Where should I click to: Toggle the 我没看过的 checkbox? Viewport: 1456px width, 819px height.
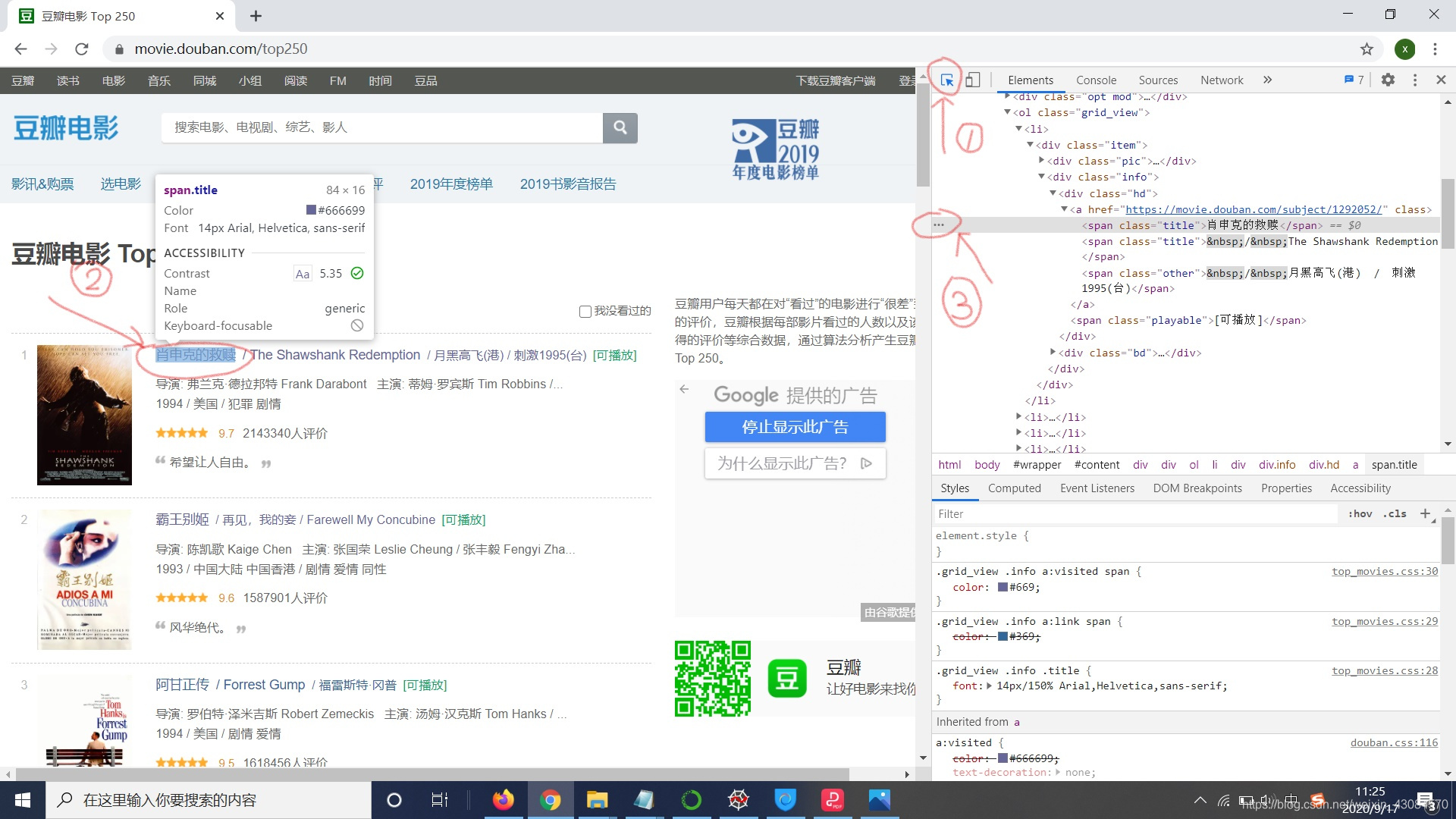585,311
